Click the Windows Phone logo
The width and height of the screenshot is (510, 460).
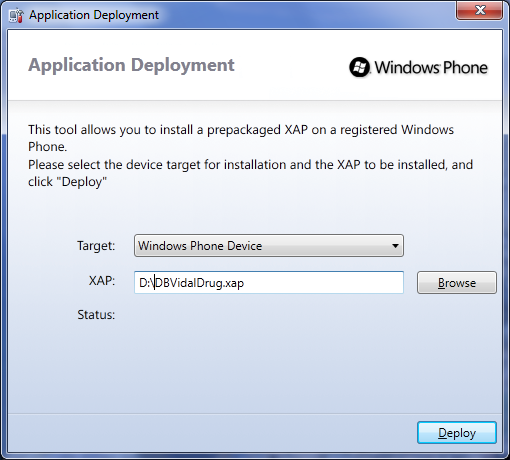pos(419,67)
